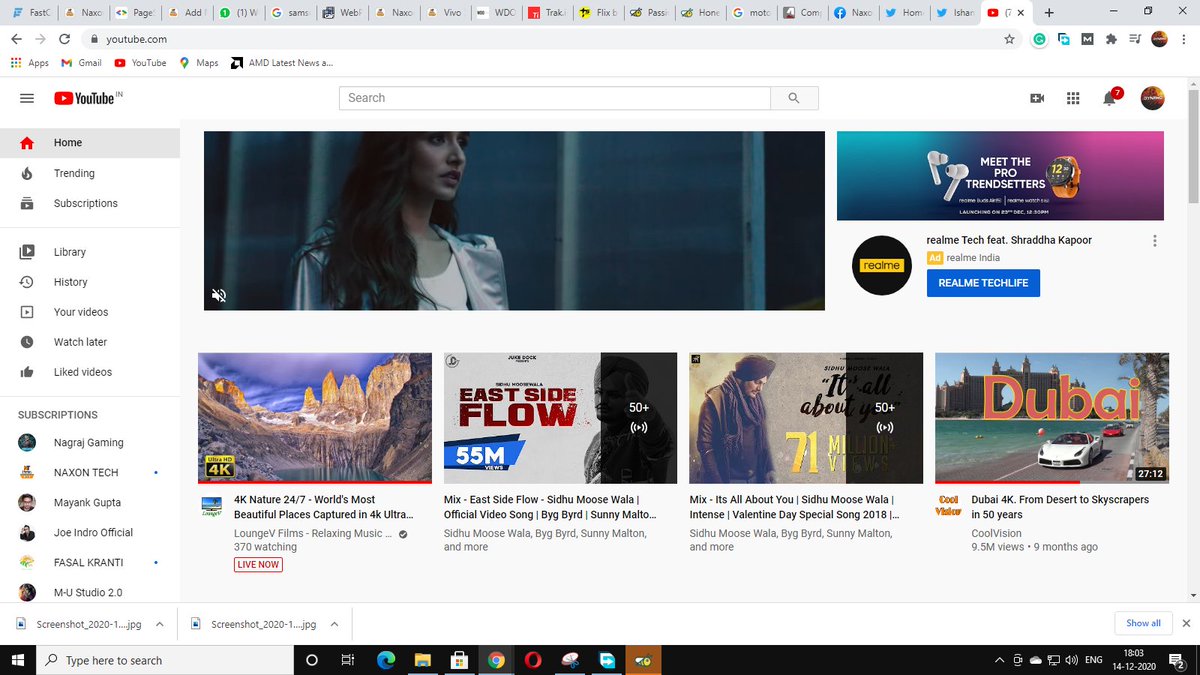This screenshot has height=675, width=1200.
Task: Open the YouTube apps grid icon
Action: coord(1073,98)
